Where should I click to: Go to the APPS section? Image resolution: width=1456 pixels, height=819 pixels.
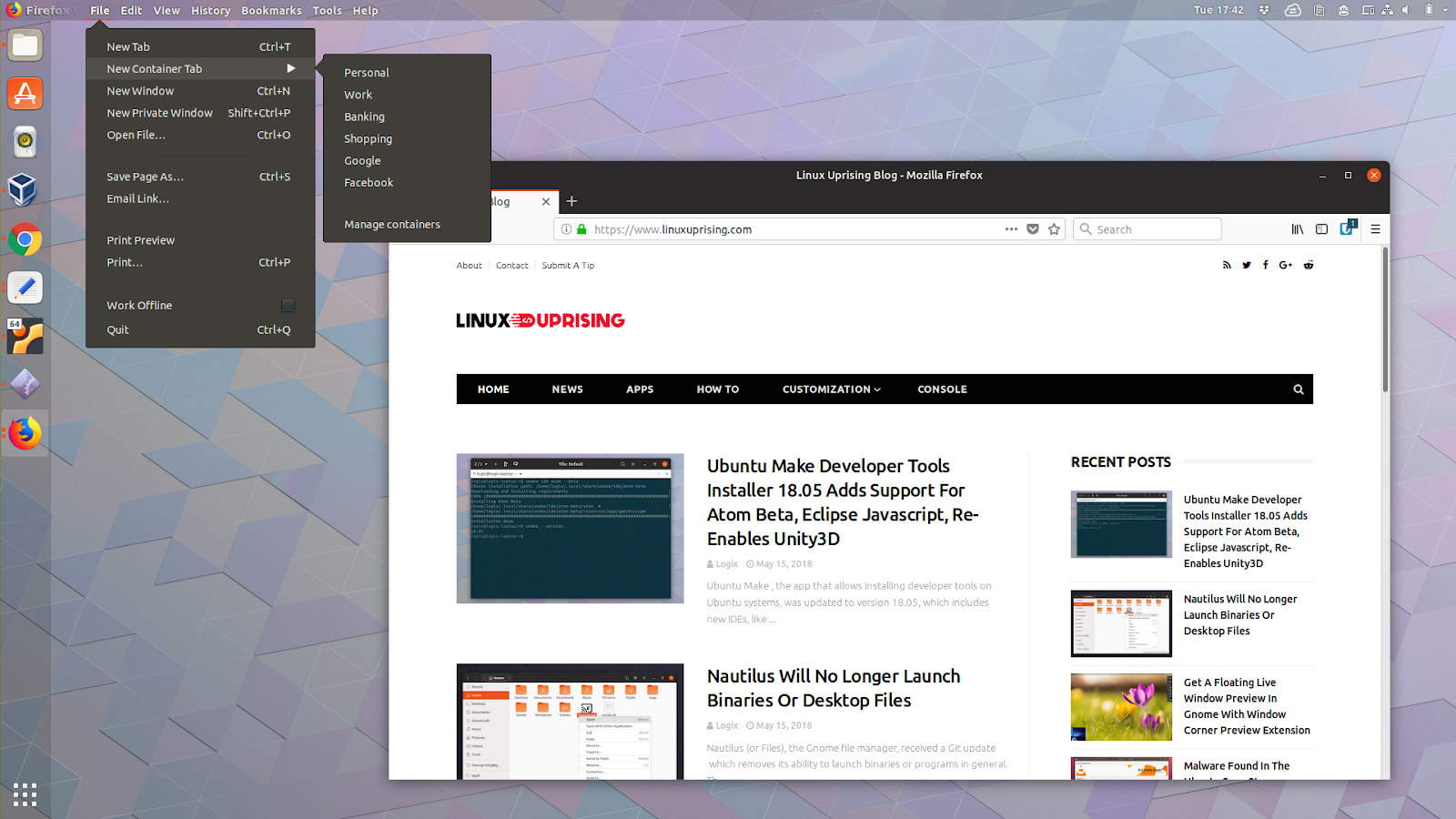(640, 389)
